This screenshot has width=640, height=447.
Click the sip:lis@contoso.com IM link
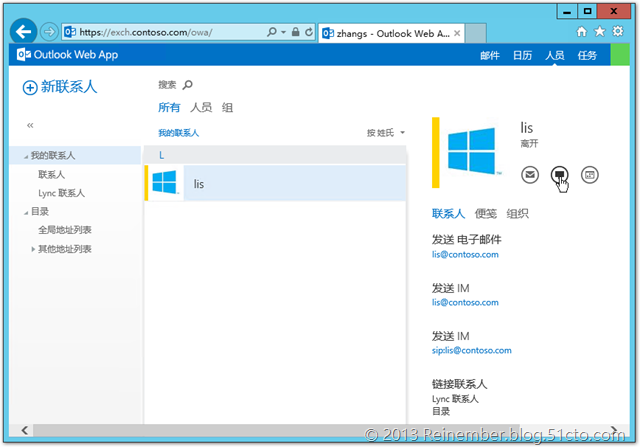(x=471, y=351)
